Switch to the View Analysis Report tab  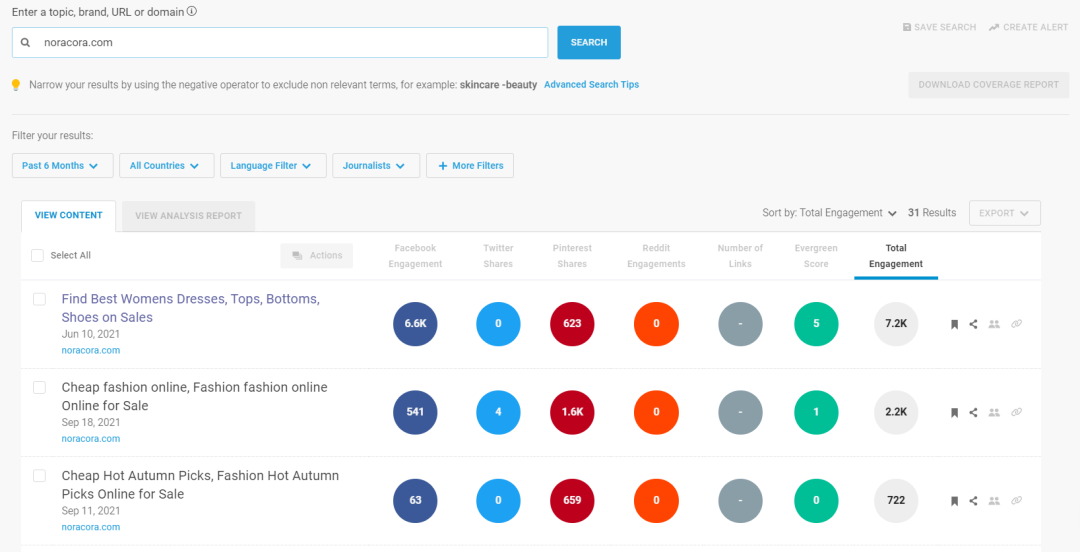[x=188, y=216]
